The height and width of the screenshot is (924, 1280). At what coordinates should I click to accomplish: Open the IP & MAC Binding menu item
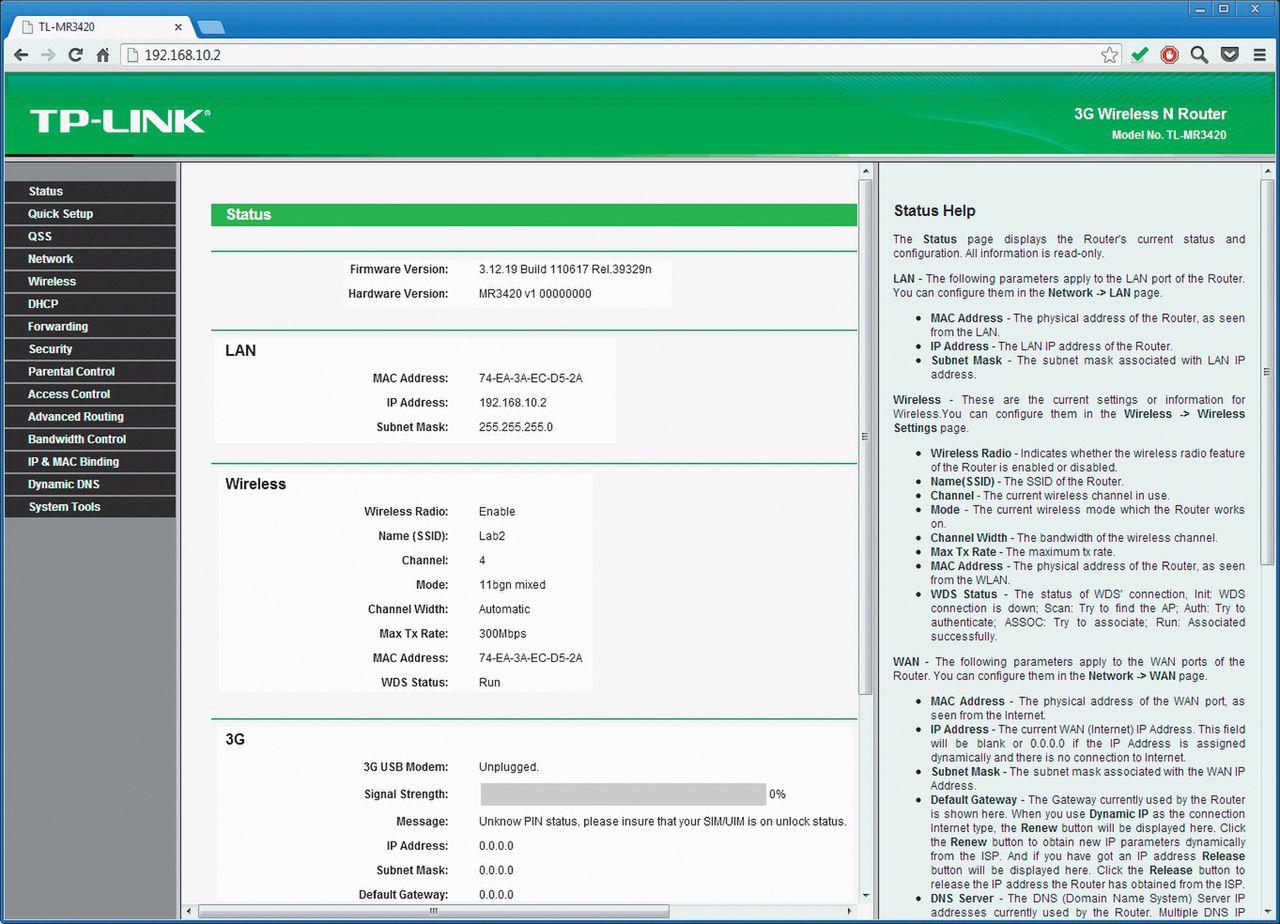[90, 461]
